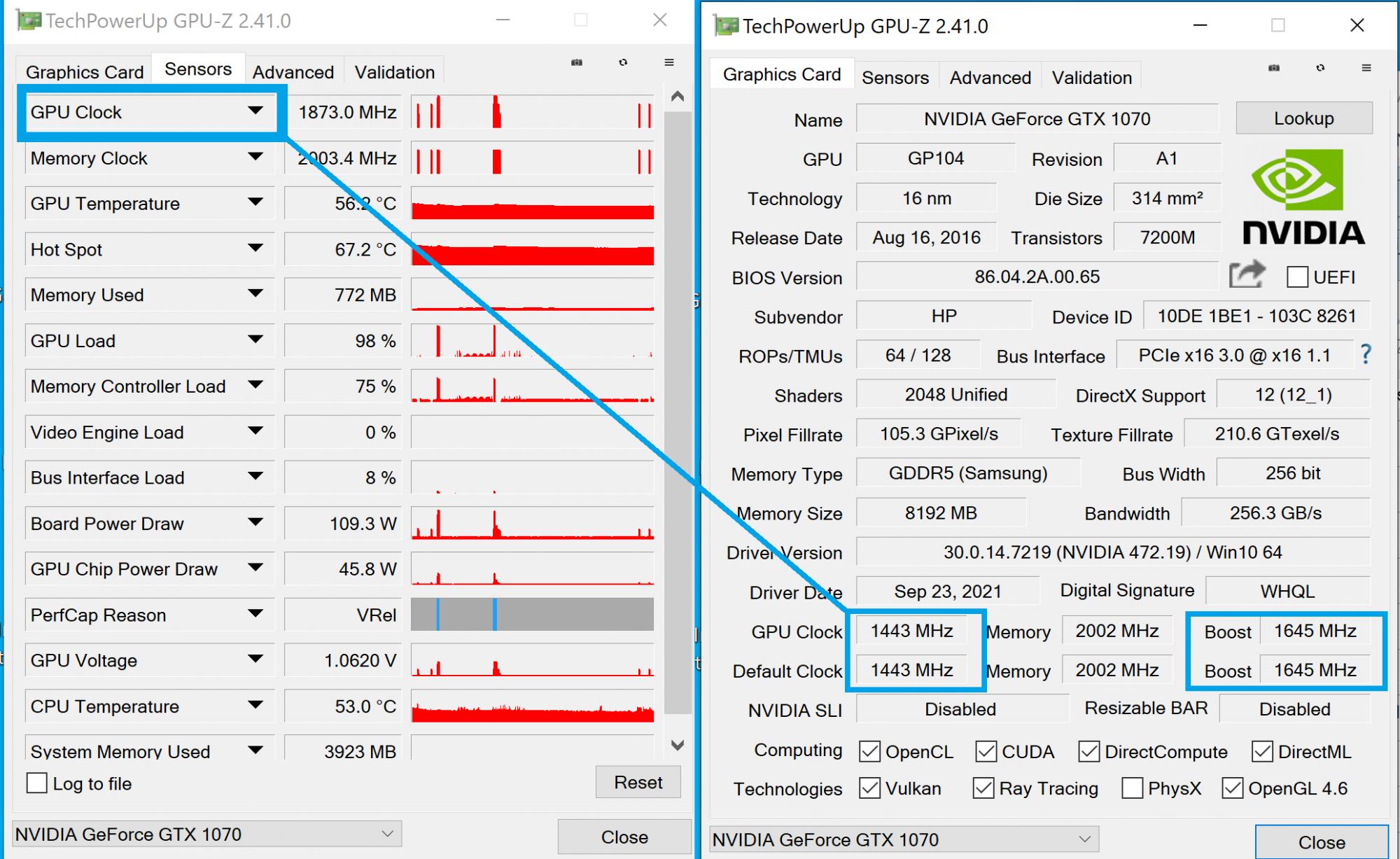1400x859 pixels.
Task: Open GPU Clock sensor dropdown arrow
Action: click(x=255, y=111)
